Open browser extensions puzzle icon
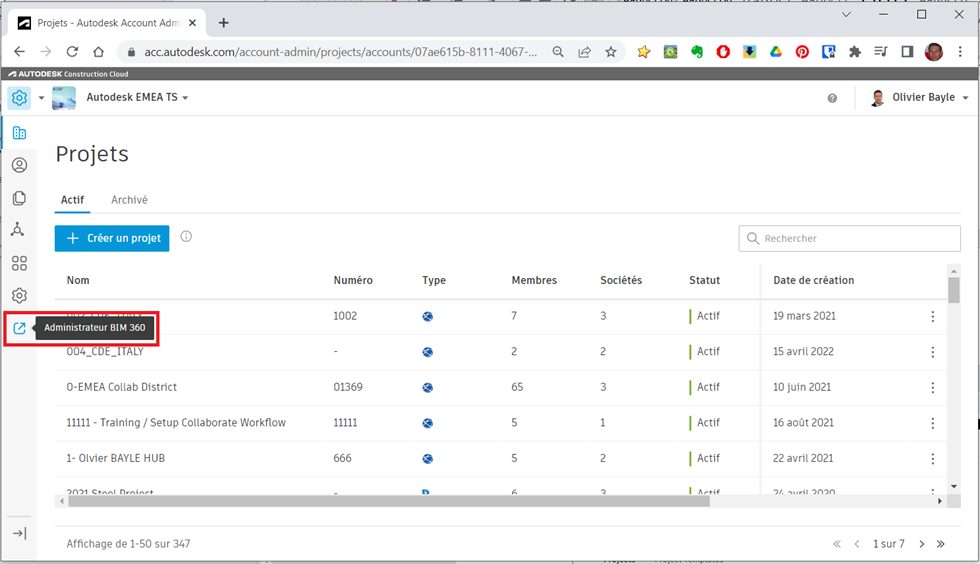The width and height of the screenshot is (980, 564). (854, 52)
